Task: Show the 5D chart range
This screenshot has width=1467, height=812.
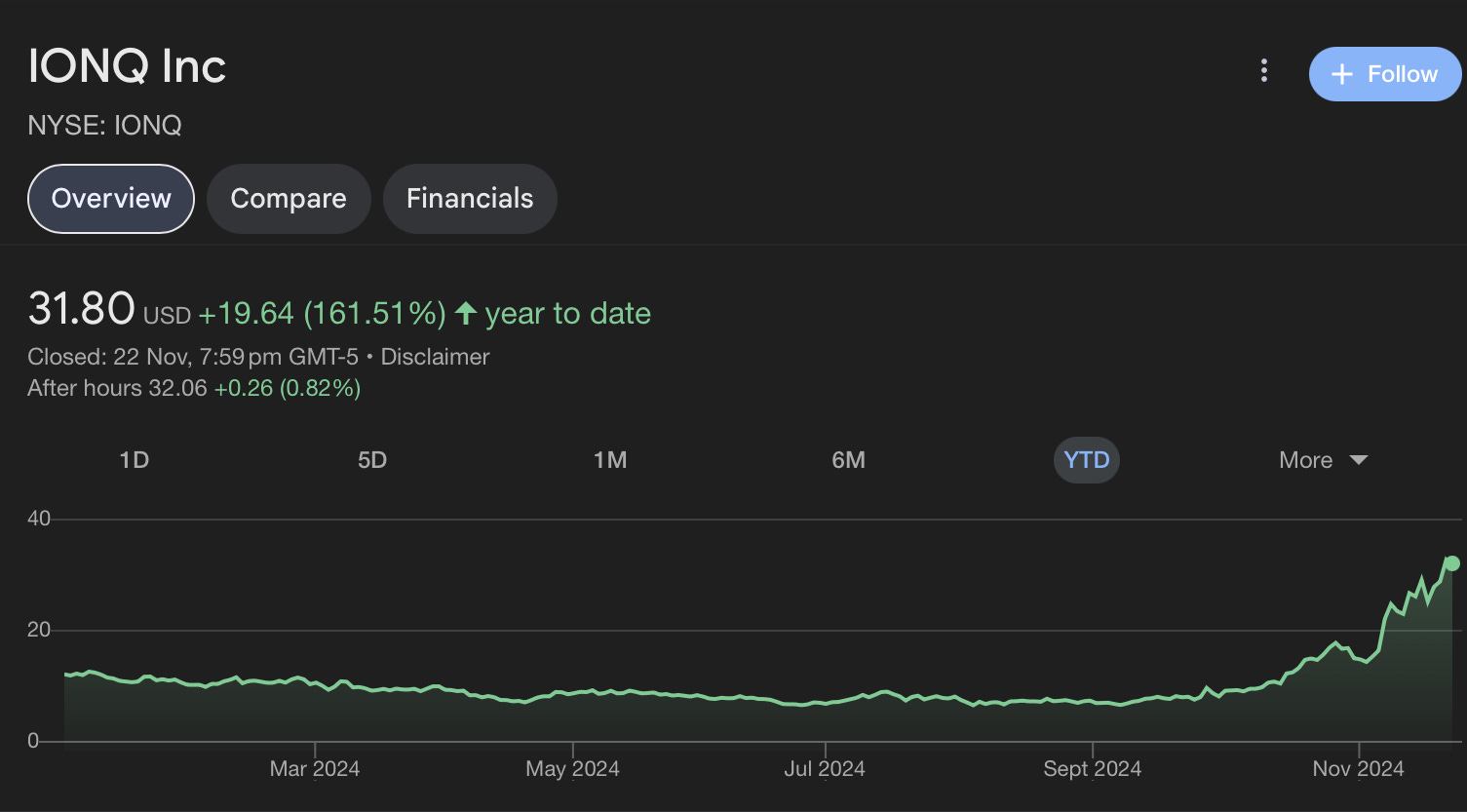Action: 372,460
